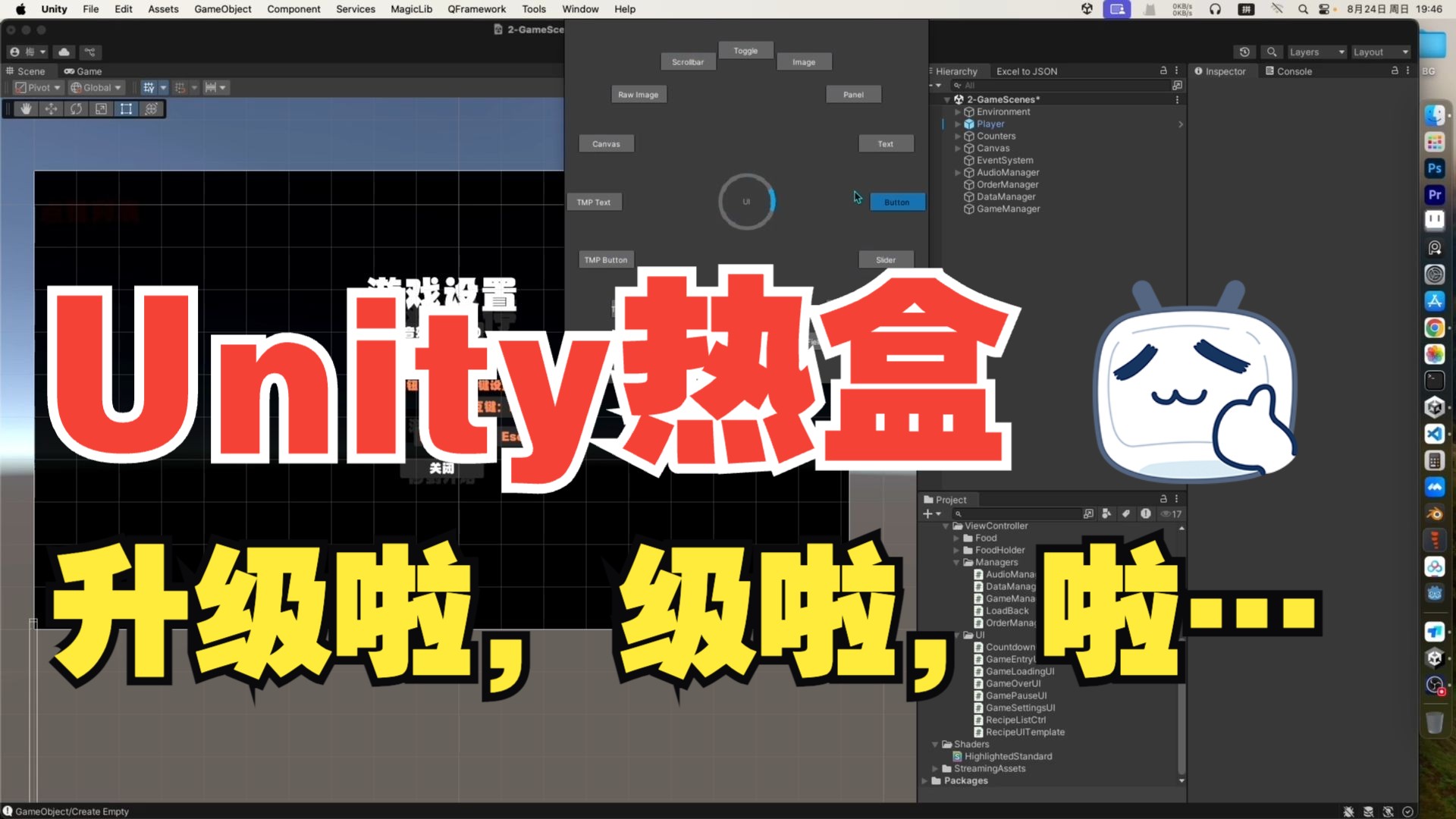Viewport: 1456px width, 819px height.
Task: Choose Canvas in the hot box
Action: 606,144
